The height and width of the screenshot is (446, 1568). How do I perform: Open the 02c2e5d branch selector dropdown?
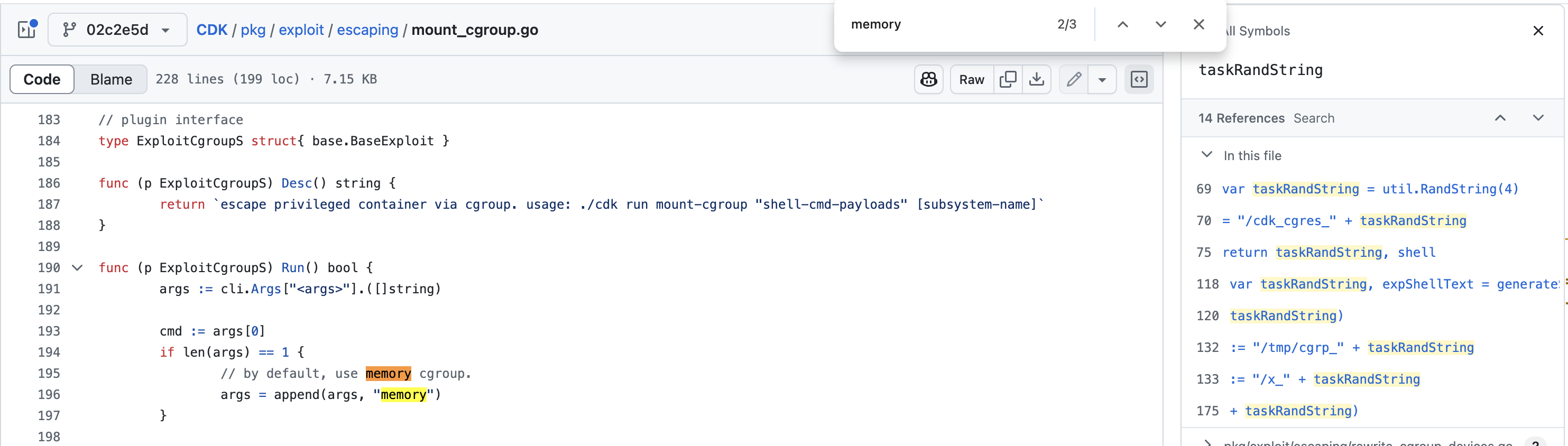117,30
